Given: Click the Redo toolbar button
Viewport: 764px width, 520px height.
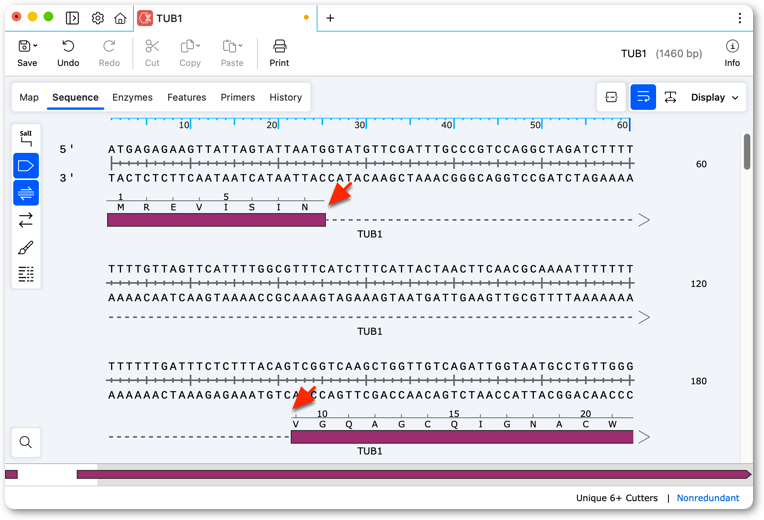Looking at the screenshot, I should pos(109,53).
